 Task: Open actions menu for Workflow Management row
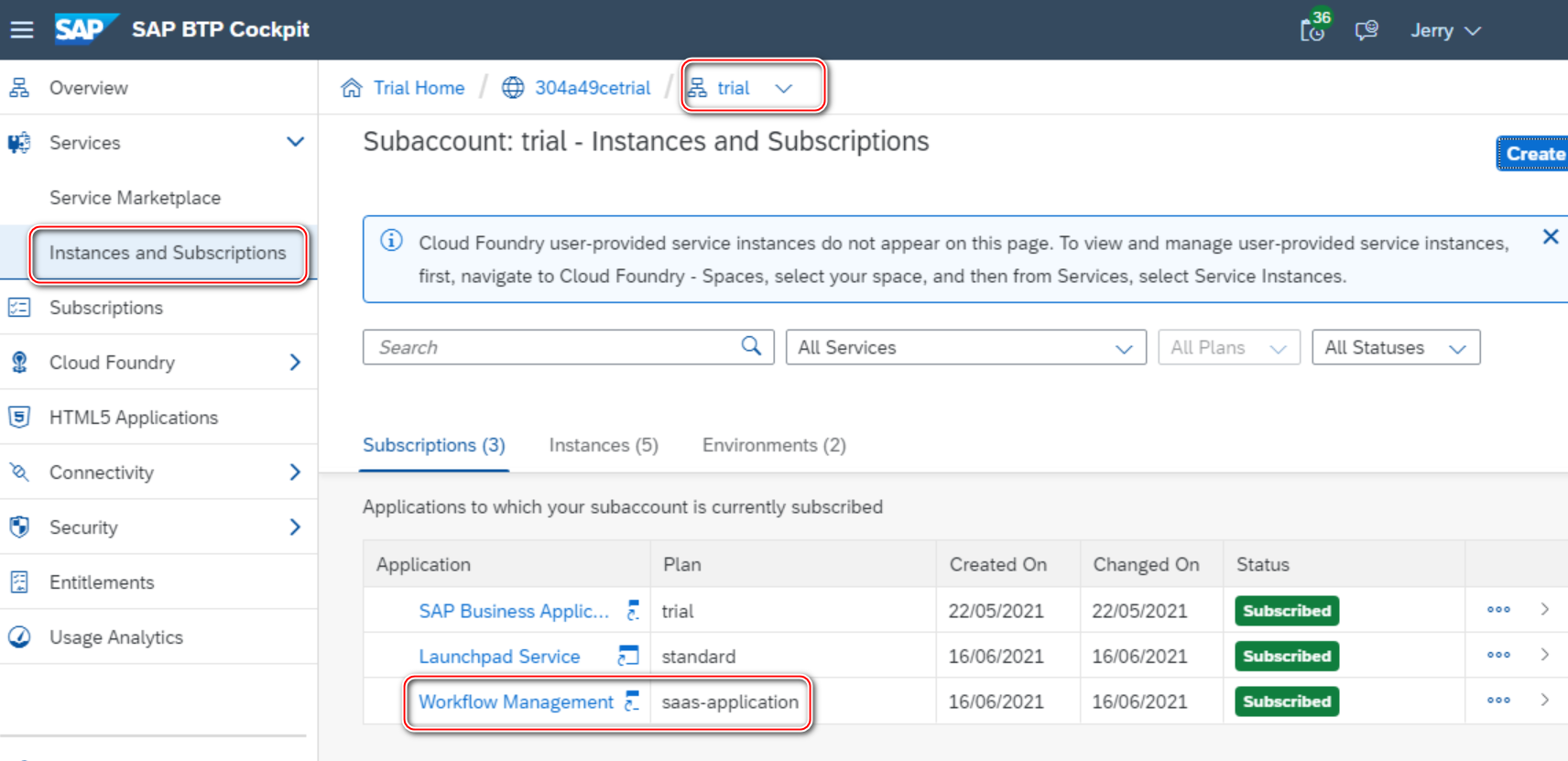[x=1498, y=701]
